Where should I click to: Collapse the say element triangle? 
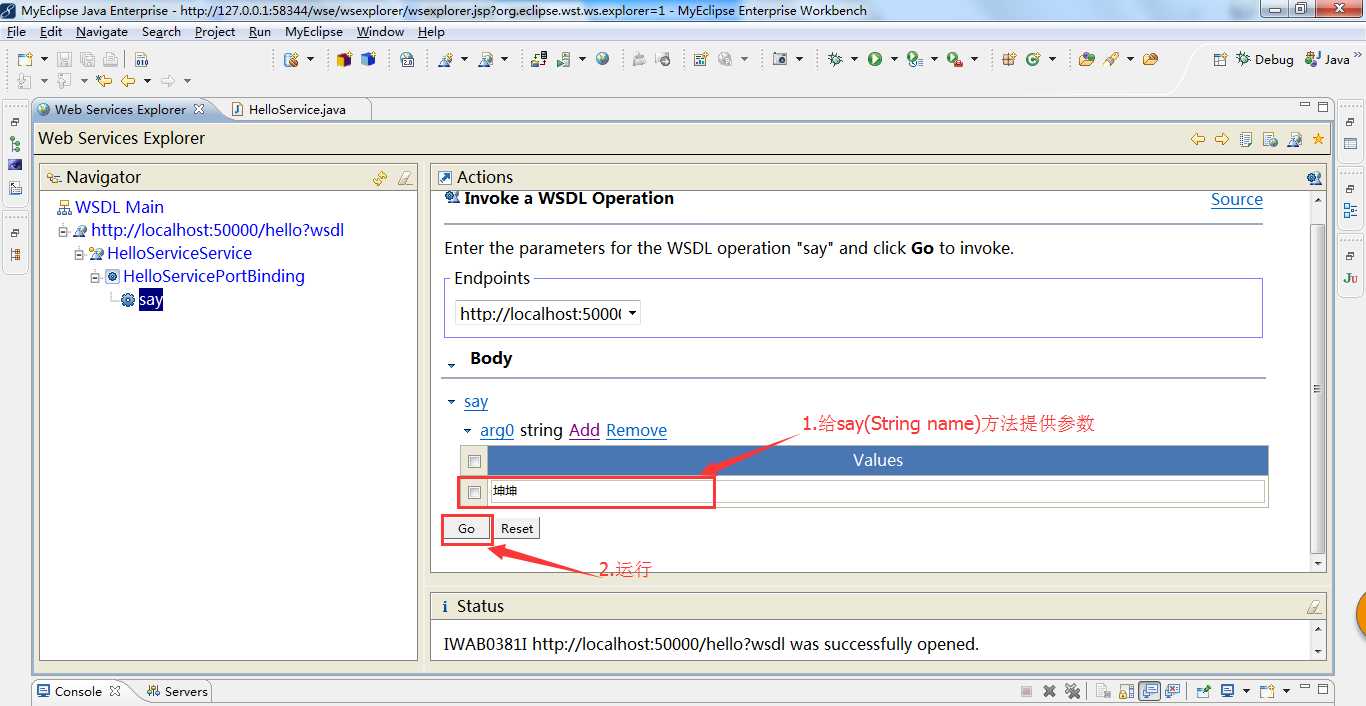pos(452,402)
